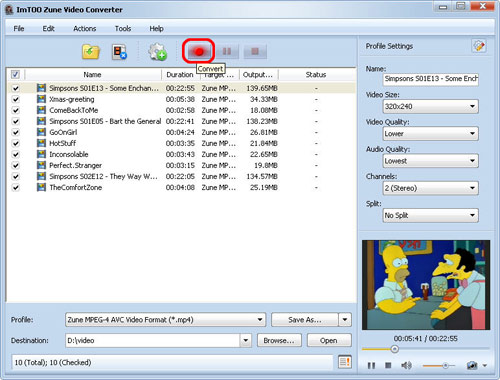Image resolution: width=500 pixels, height=380 pixels.
Task: Sort by the Output size column header
Action: [258, 75]
